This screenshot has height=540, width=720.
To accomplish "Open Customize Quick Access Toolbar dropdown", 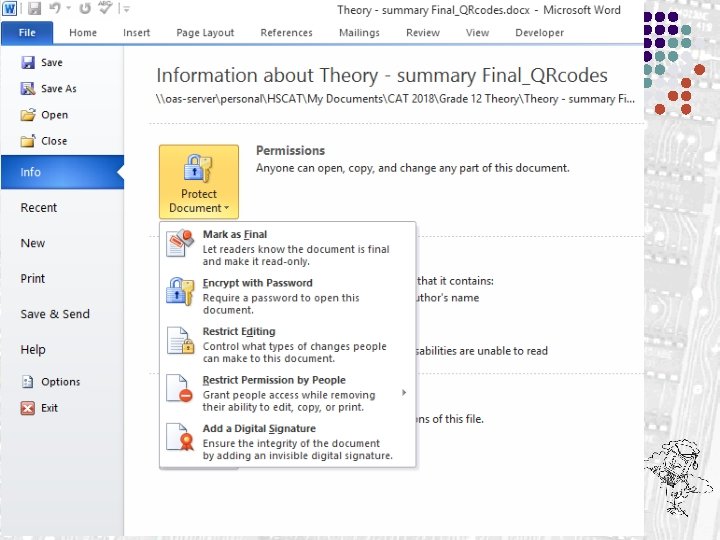I will coord(126,8).
